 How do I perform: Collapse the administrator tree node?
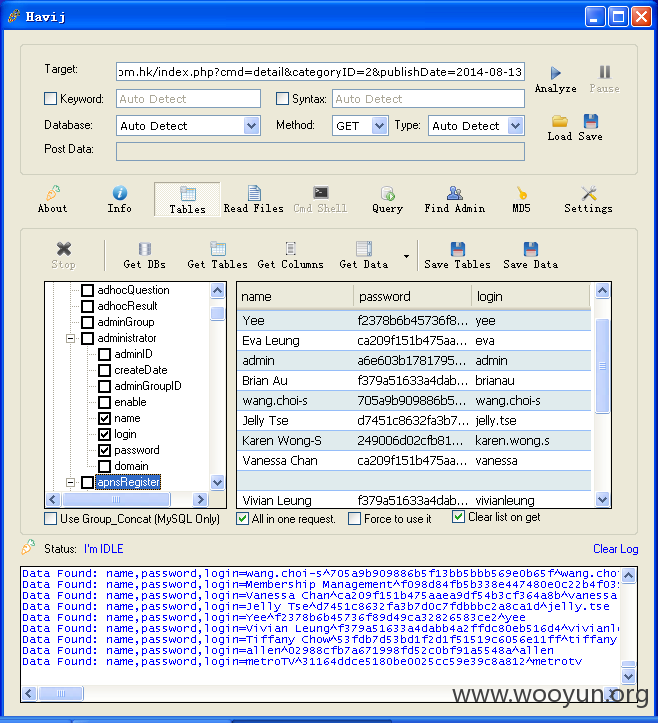(70, 338)
